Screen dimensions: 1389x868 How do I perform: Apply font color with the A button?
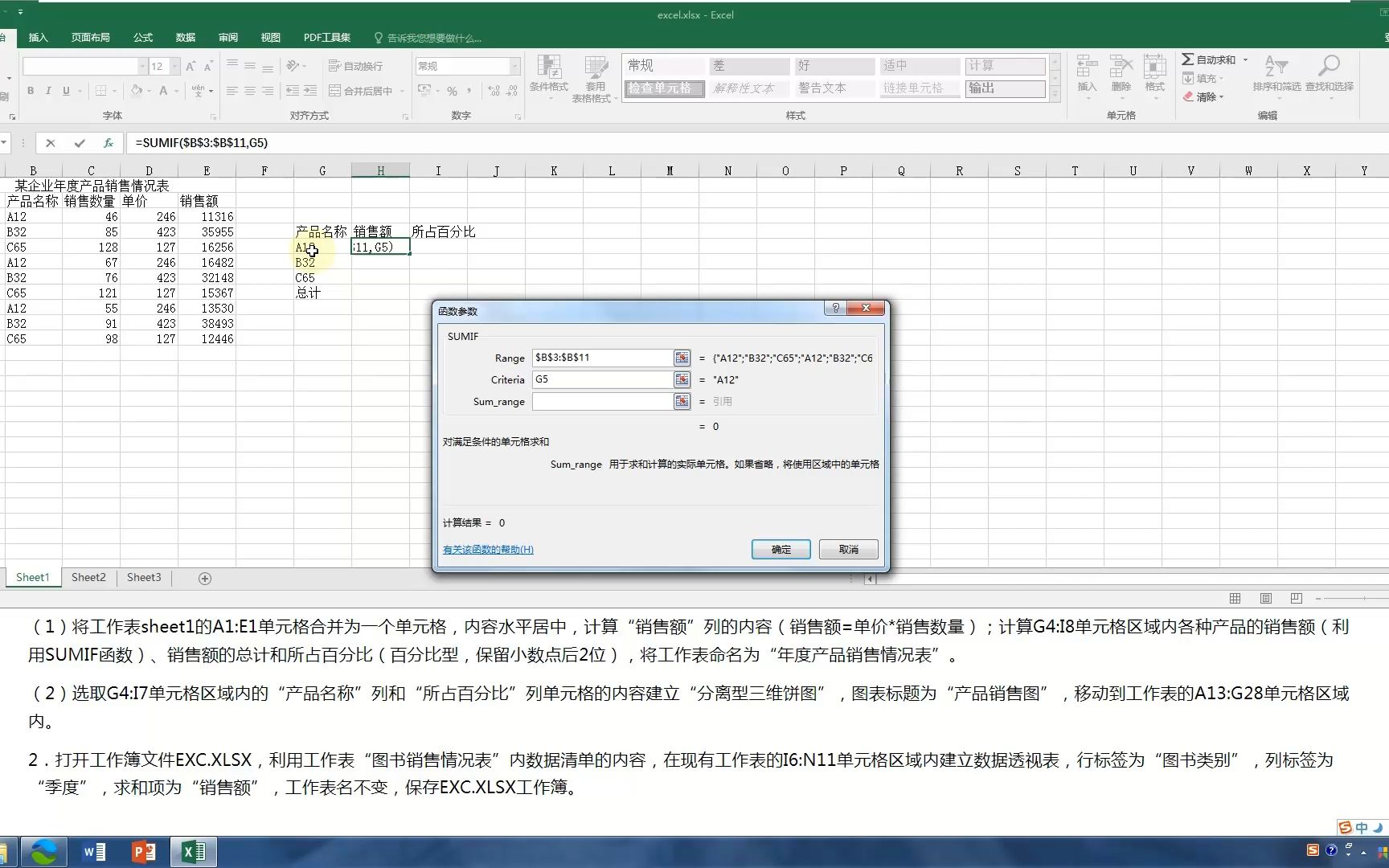163,91
